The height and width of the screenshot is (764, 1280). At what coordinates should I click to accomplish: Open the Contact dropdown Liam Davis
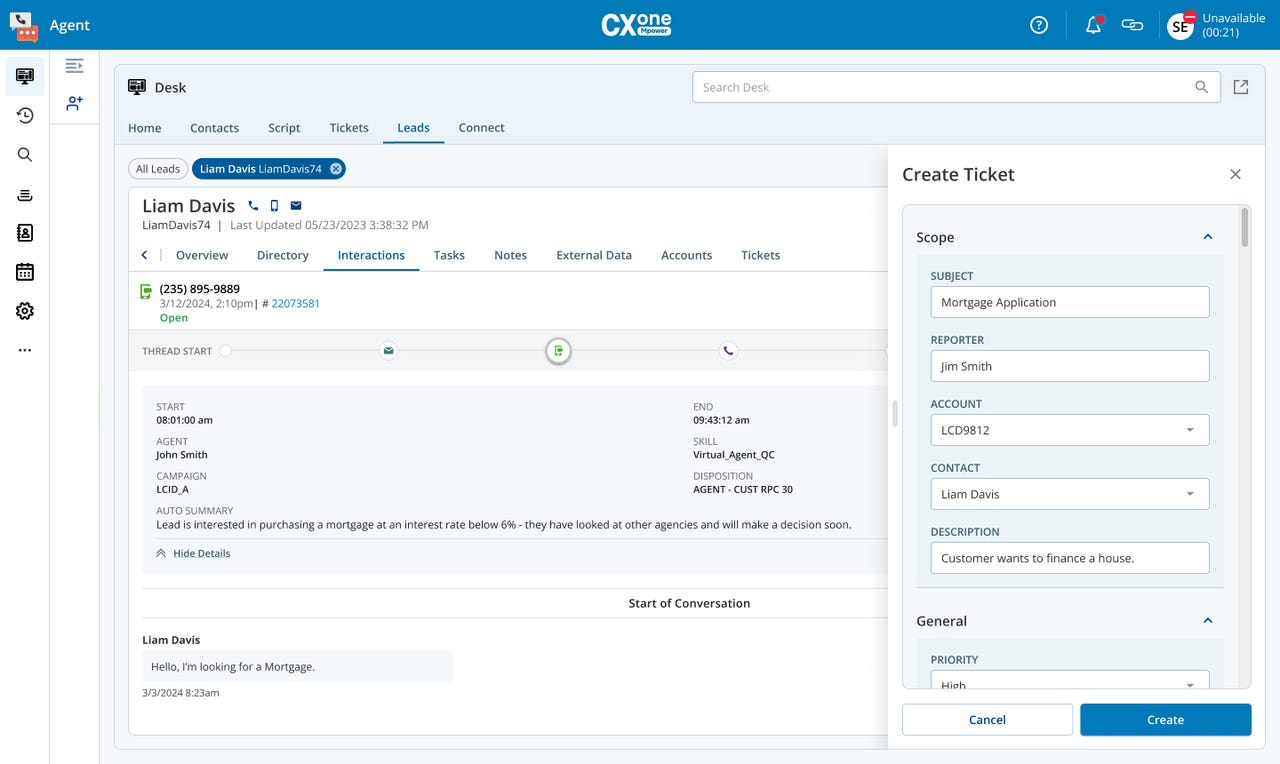[1069, 494]
